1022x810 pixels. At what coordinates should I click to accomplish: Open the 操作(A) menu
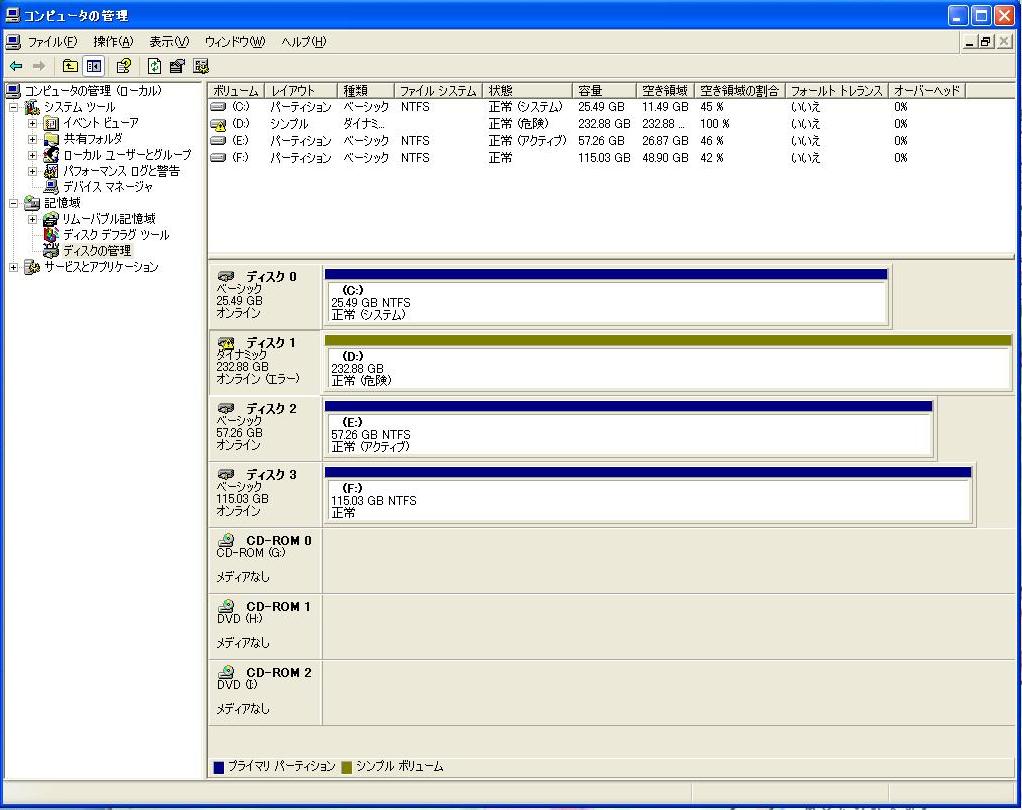pos(112,41)
